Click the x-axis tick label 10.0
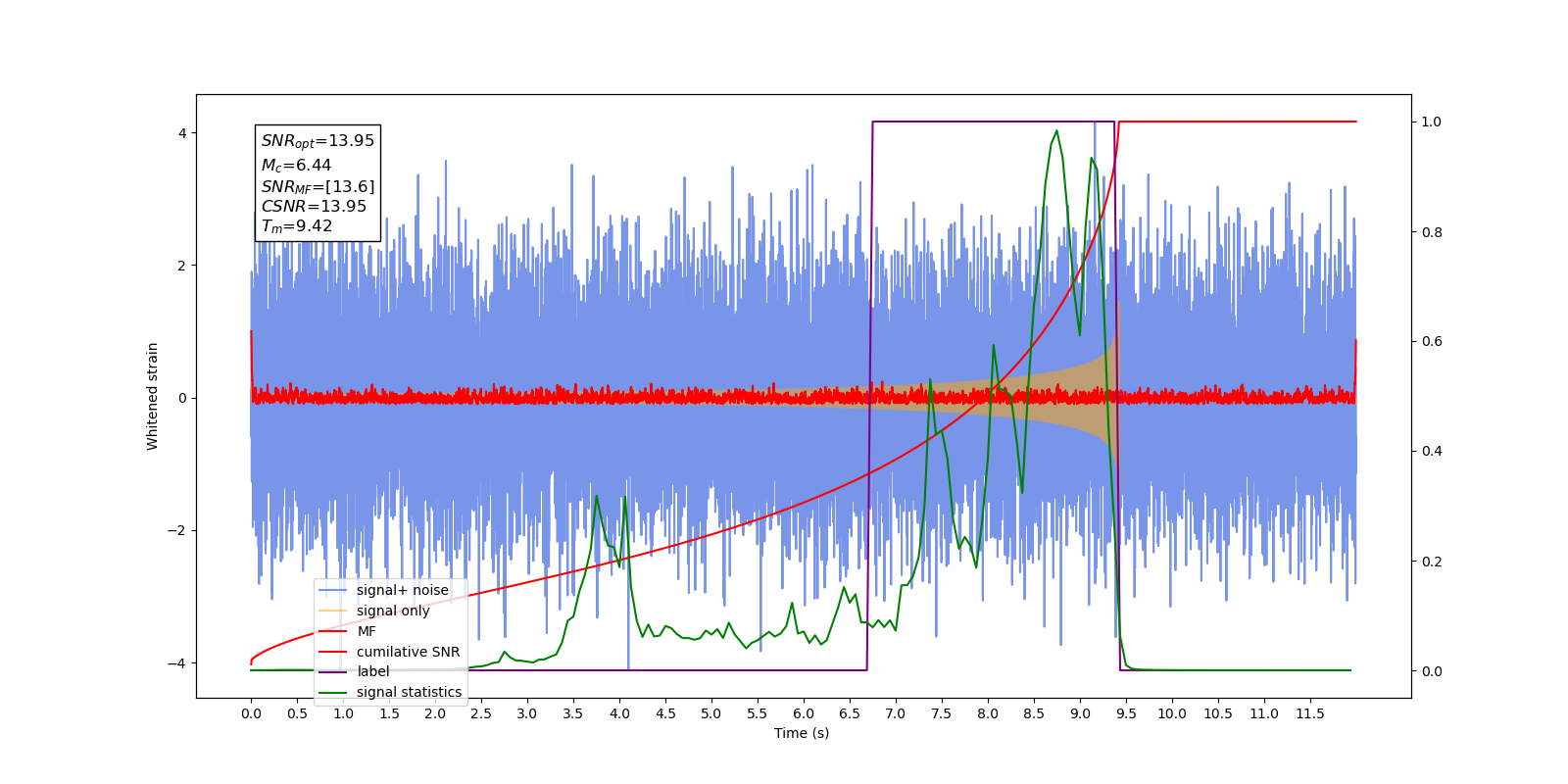The image size is (1568, 784). 1172,713
